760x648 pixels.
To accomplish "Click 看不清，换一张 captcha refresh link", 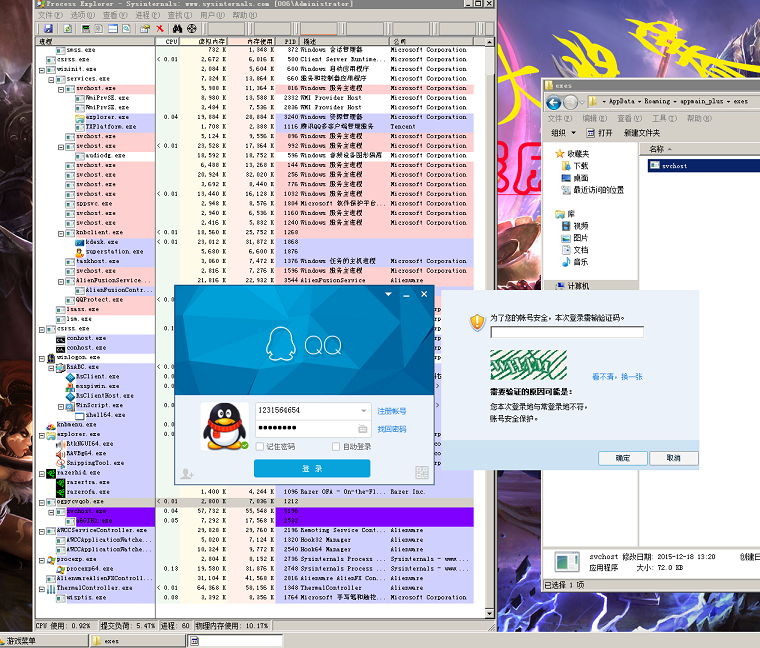I will pyautogui.click(x=617, y=377).
